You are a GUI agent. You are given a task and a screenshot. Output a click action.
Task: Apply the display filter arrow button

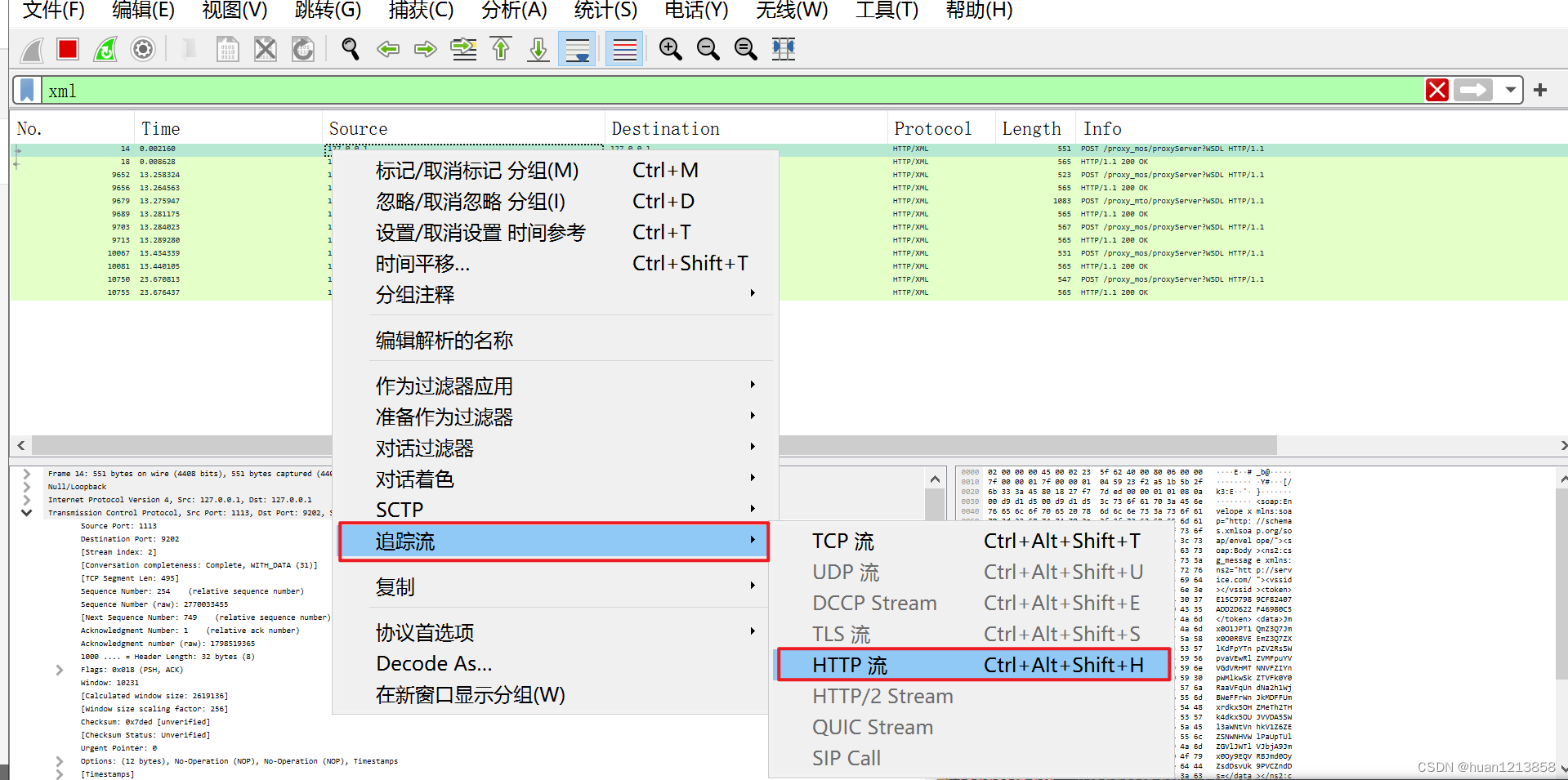1474,90
